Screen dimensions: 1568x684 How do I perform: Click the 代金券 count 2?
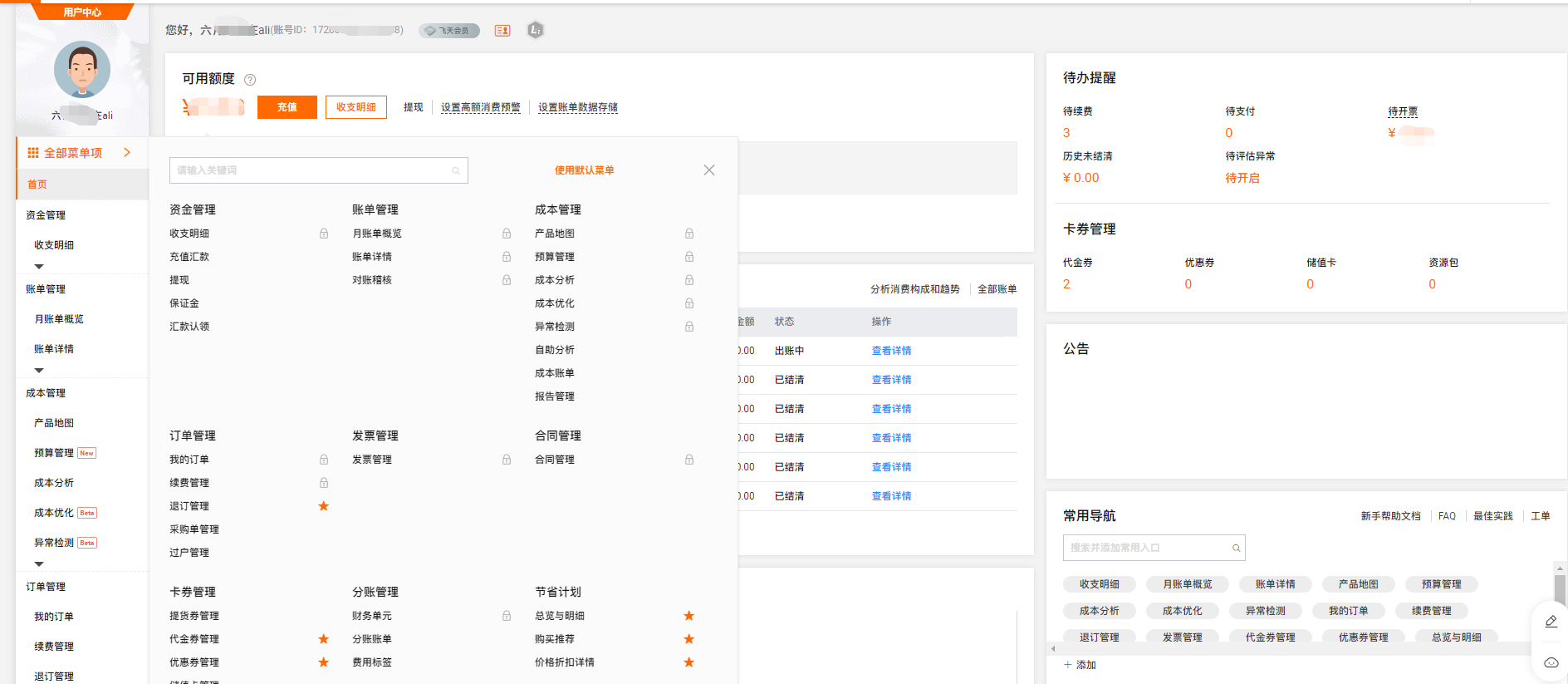(x=1066, y=284)
